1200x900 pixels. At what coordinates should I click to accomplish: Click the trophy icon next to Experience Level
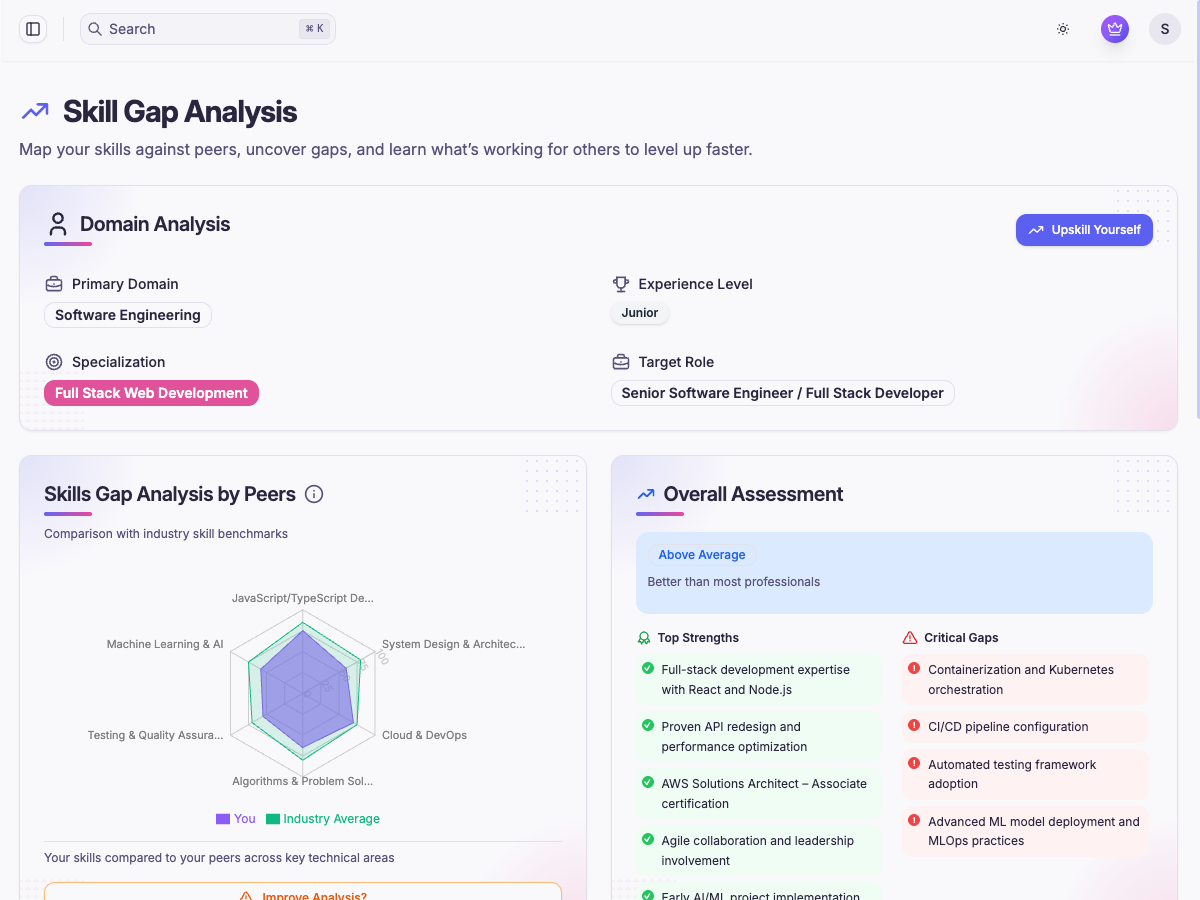(620, 283)
